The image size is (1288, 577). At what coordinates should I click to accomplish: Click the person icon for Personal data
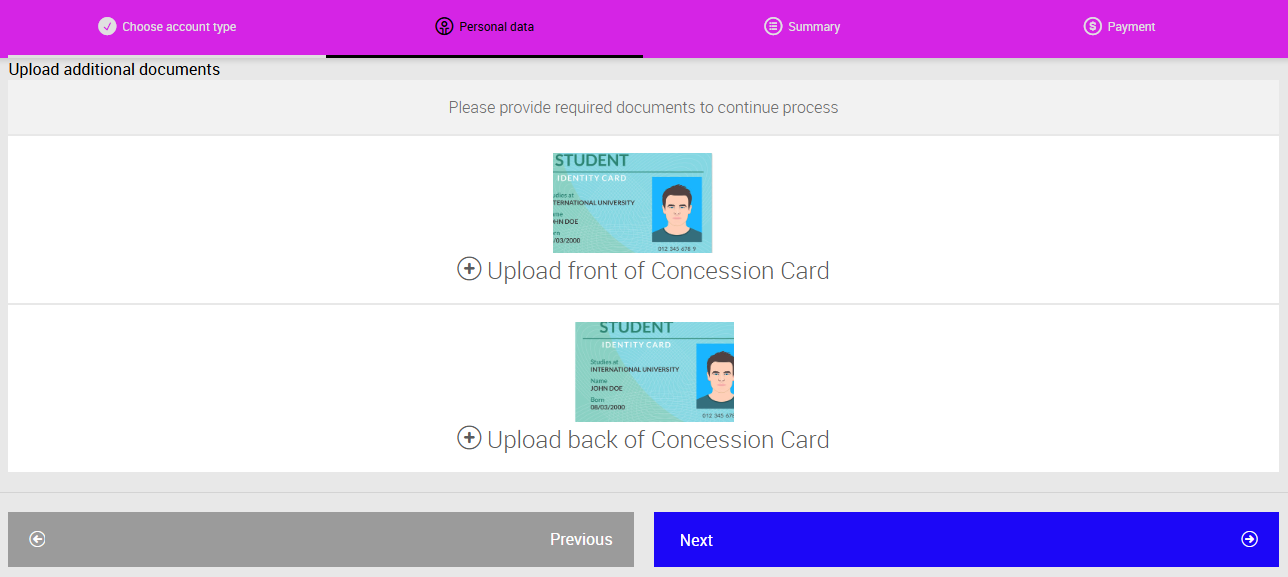[444, 27]
